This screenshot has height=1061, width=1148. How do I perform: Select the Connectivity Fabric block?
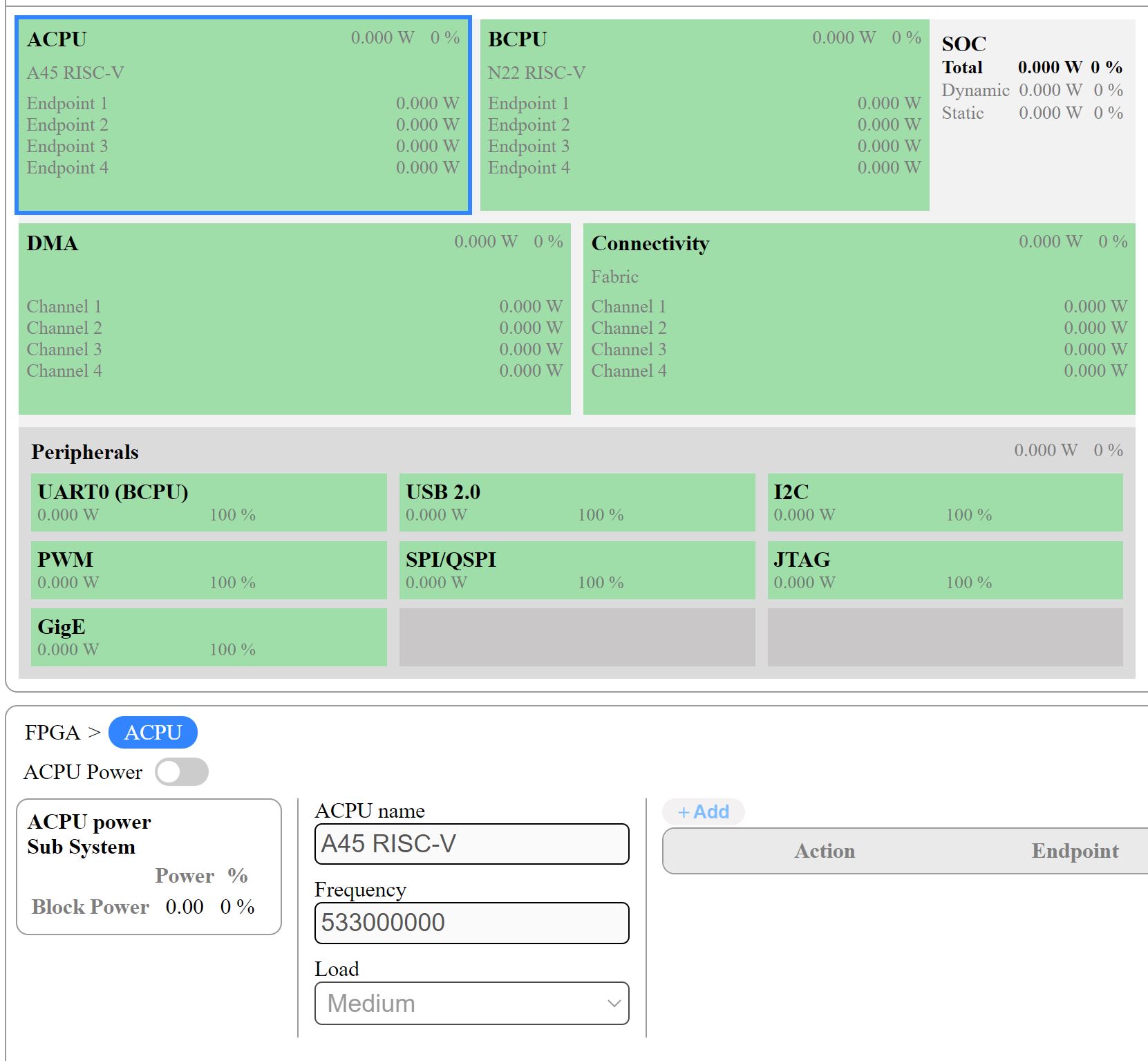(859, 319)
